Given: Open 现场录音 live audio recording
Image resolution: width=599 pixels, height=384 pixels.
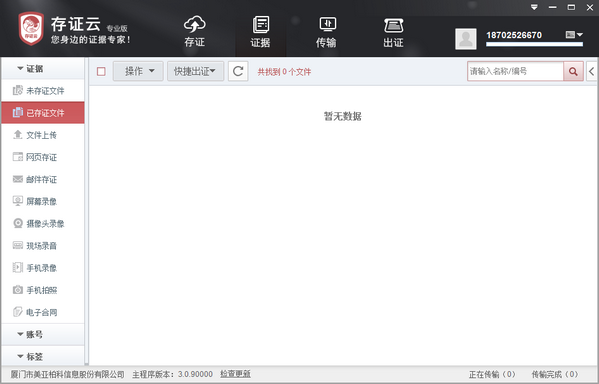Looking at the screenshot, I should tap(43, 246).
